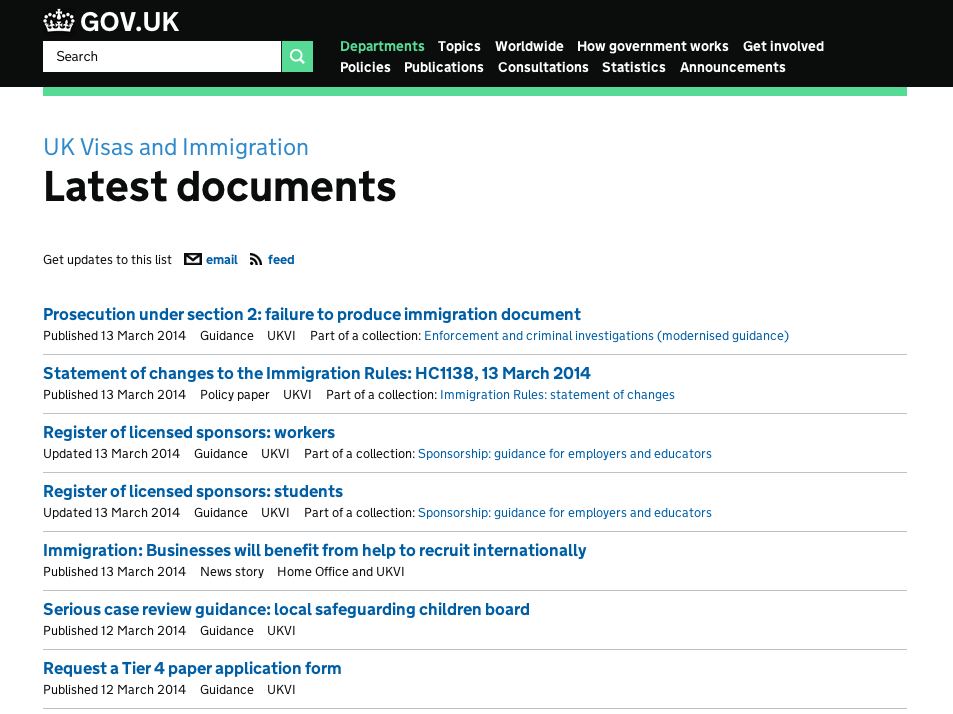Image resolution: width=953 pixels, height=714 pixels.
Task: Go to the Worldwide section
Action: pyautogui.click(x=529, y=46)
